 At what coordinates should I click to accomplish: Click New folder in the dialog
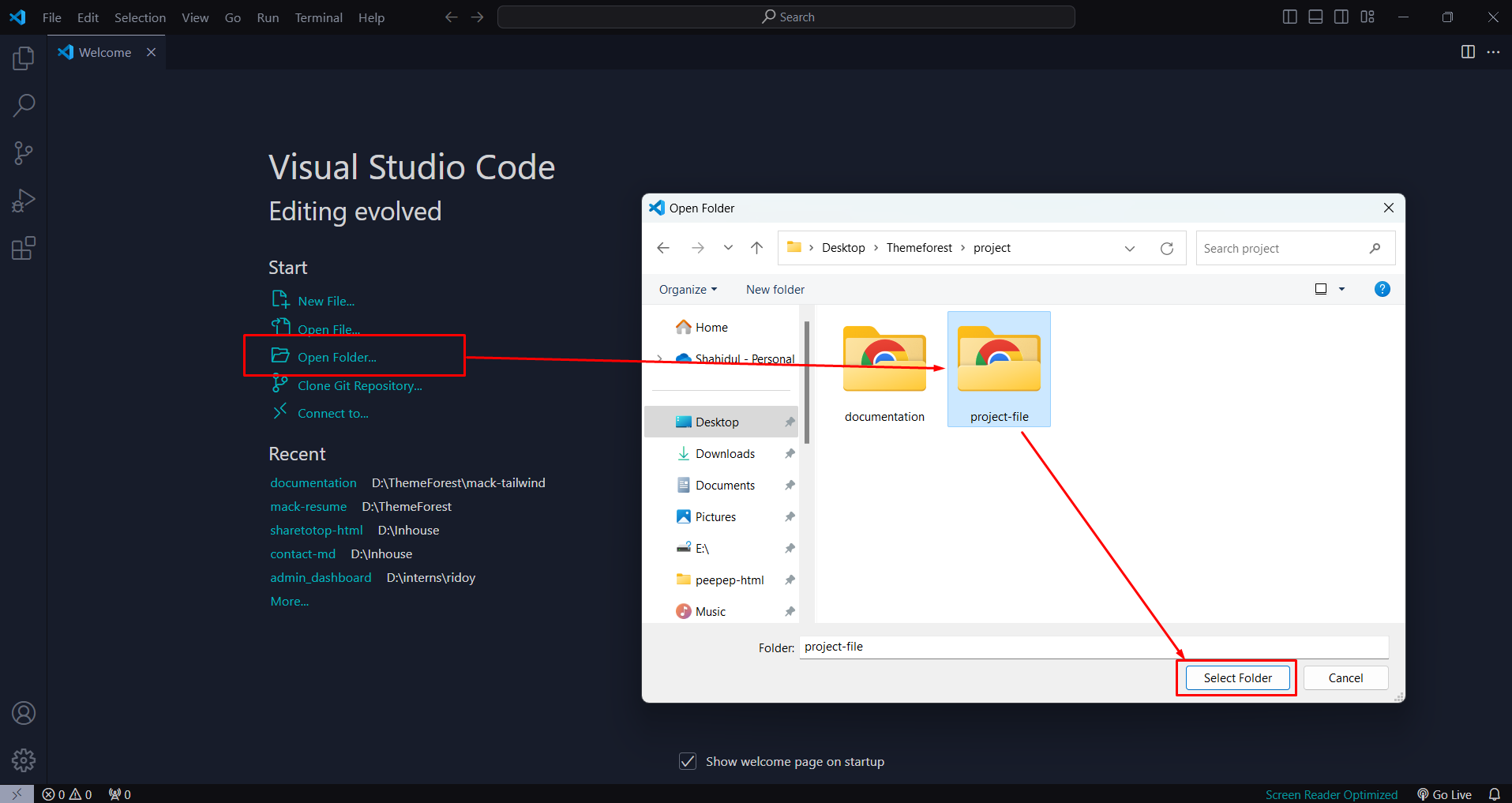pyautogui.click(x=775, y=290)
